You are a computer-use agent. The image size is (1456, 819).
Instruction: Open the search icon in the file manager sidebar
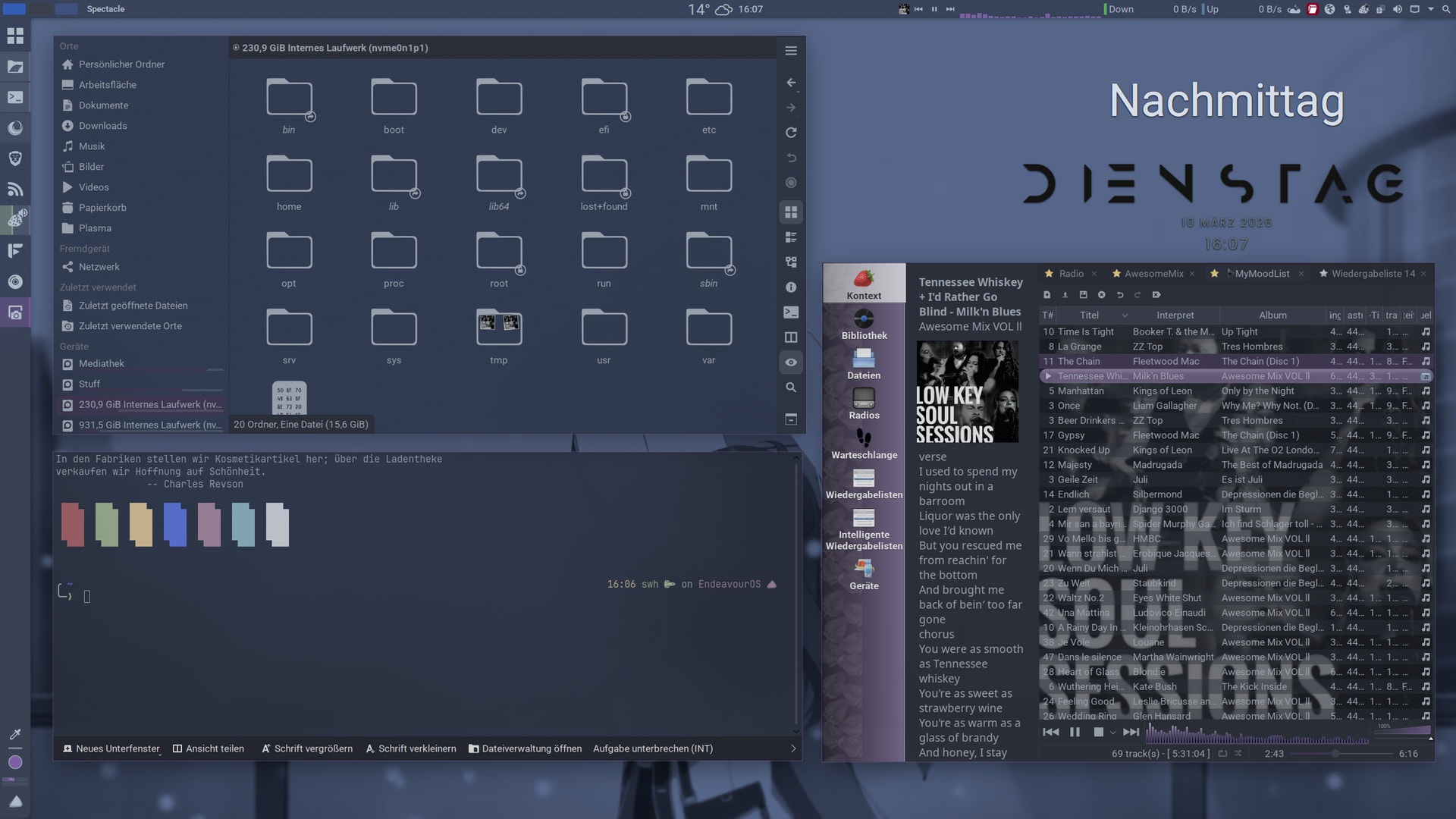tap(791, 388)
